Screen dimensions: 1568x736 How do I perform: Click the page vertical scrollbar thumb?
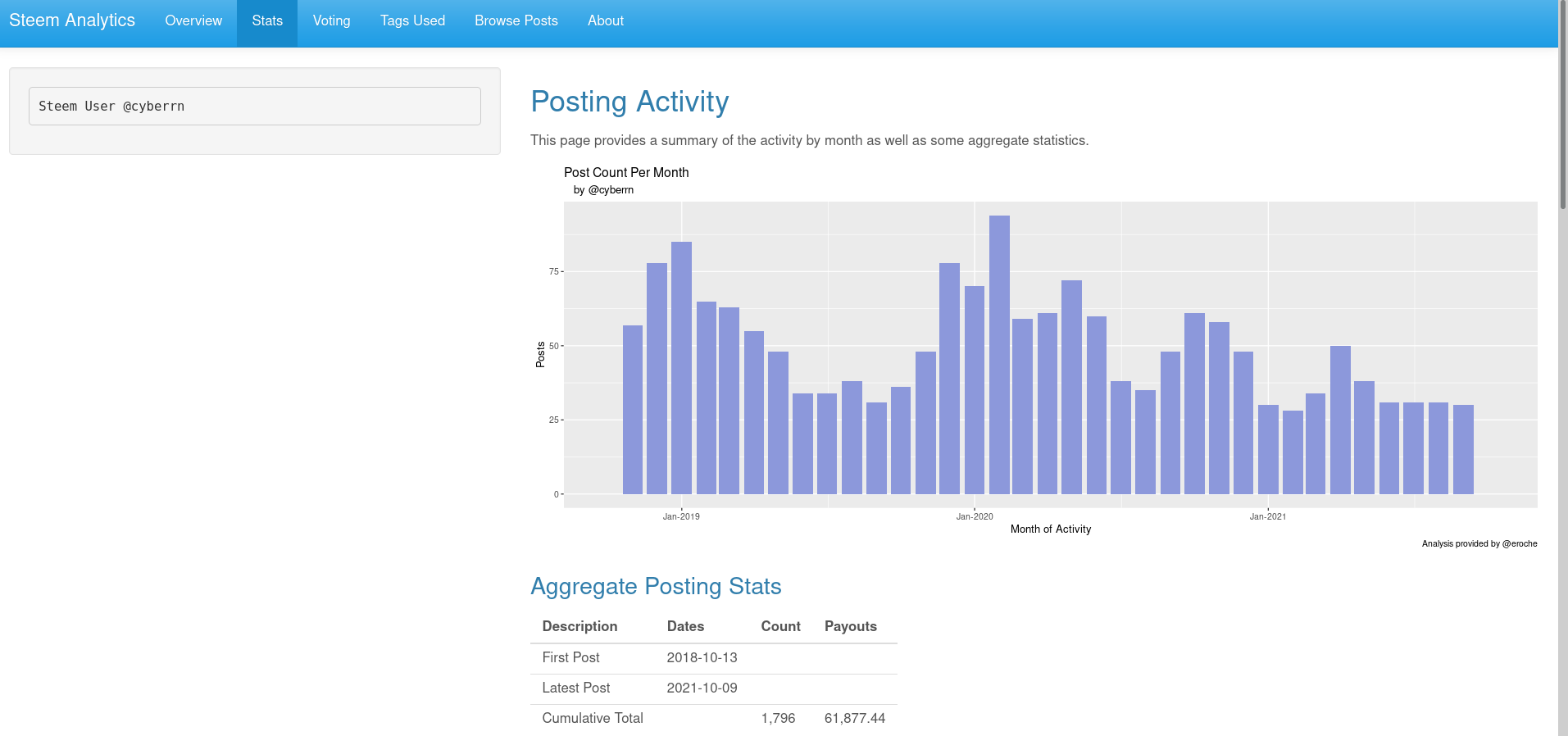[1563, 104]
